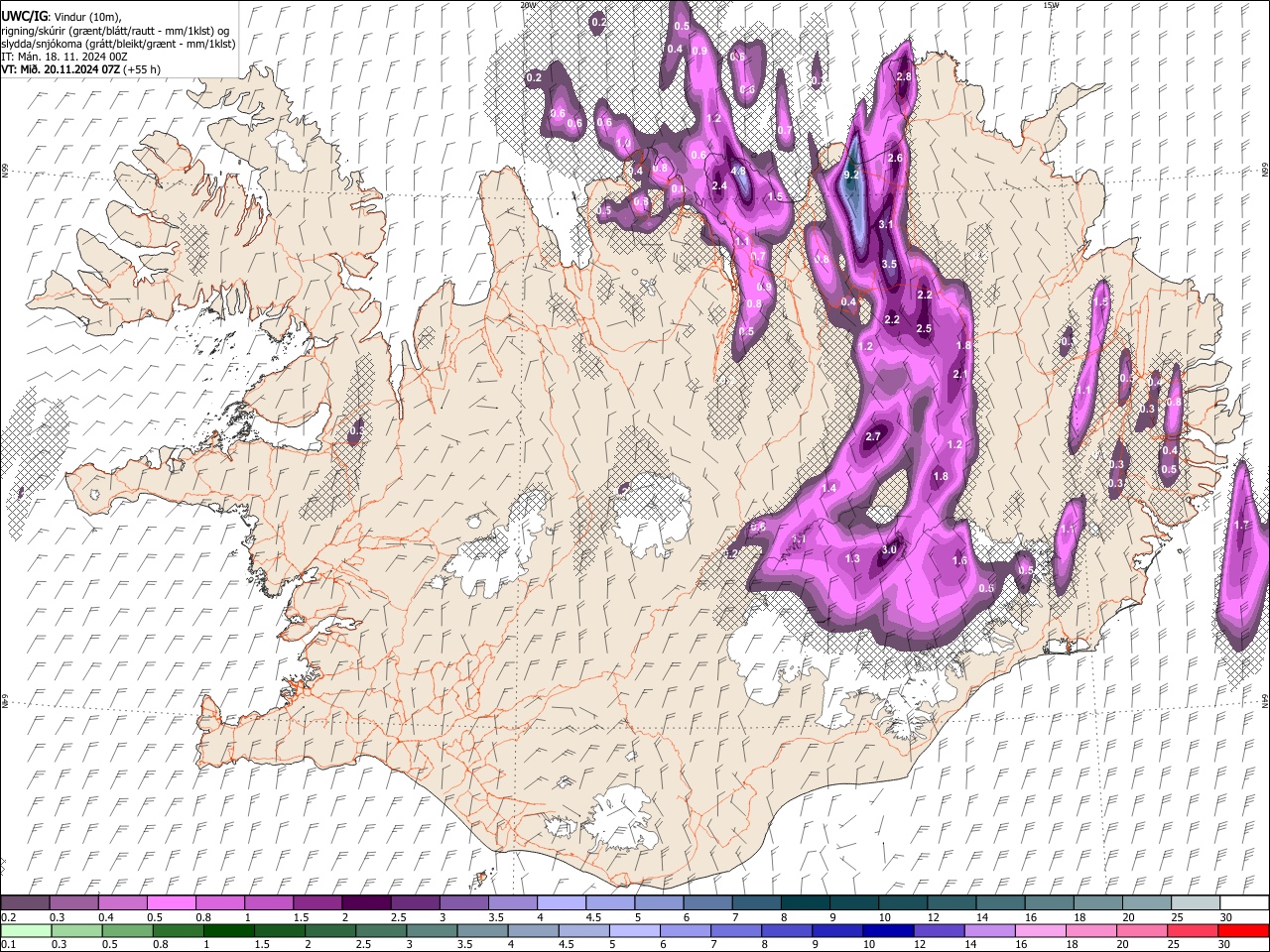Click the 2.5 label on the rain scale

coord(363,945)
